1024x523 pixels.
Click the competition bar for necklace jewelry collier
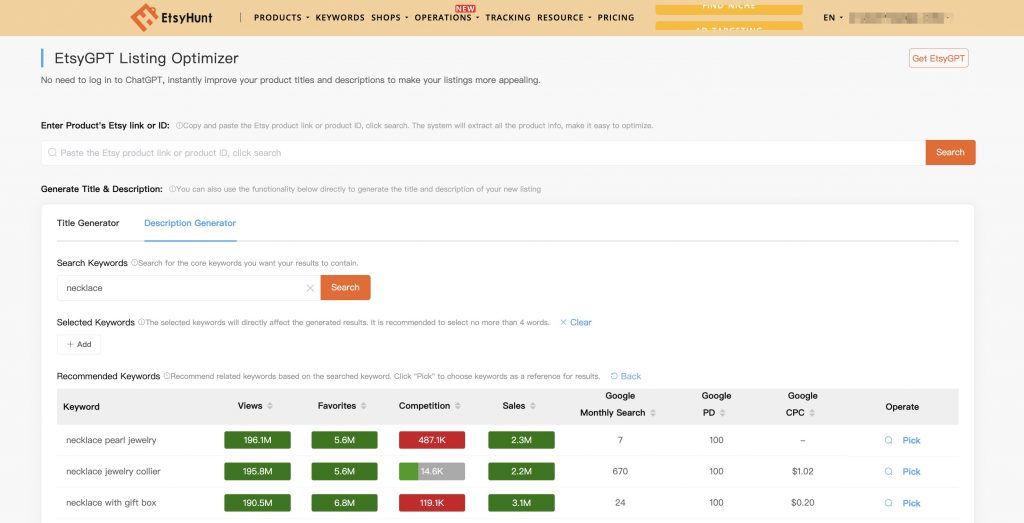[x=431, y=471]
